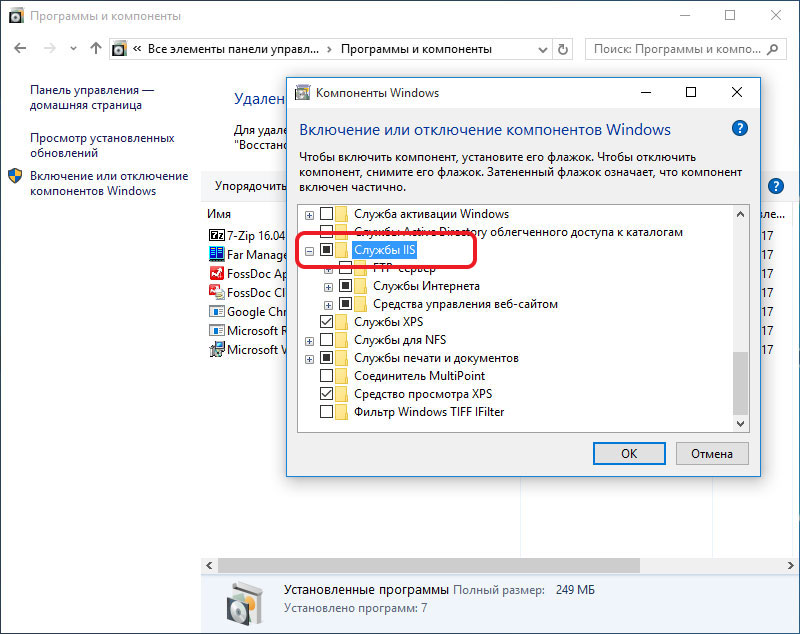
Task: Click the Microsoft R entry icon
Action: [217, 330]
